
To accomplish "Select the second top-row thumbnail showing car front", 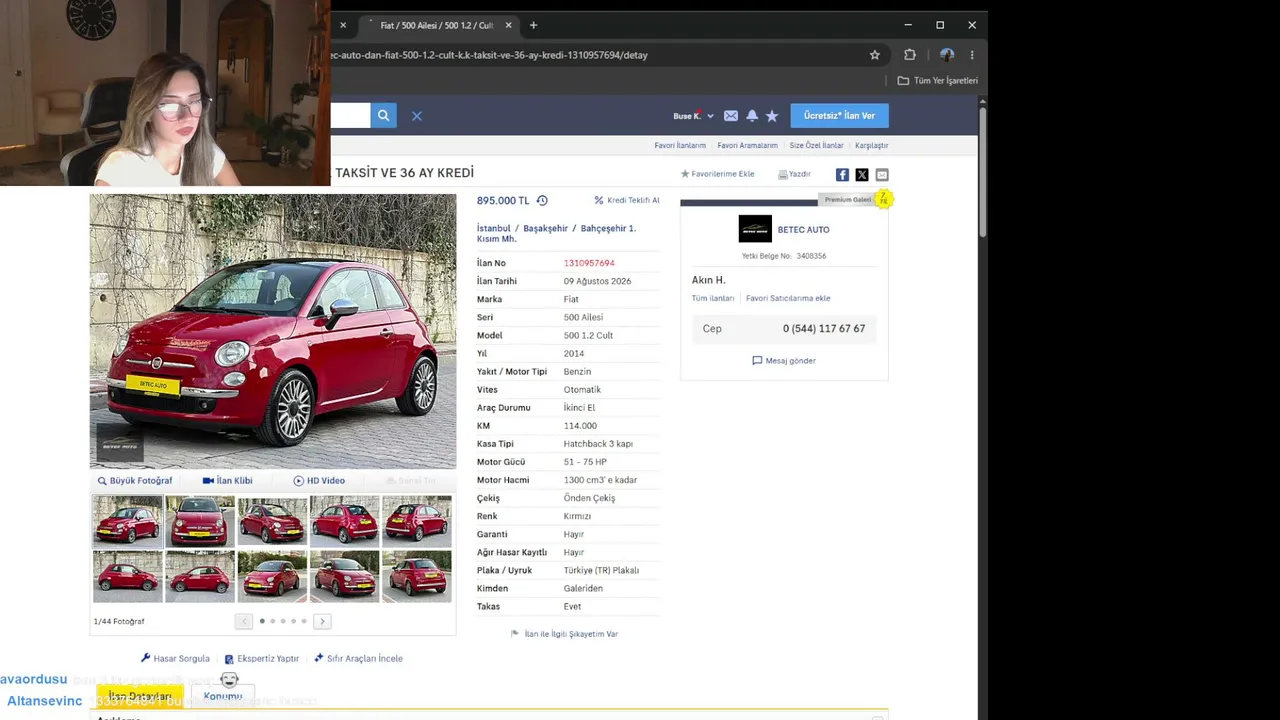I will pos(200,521).
